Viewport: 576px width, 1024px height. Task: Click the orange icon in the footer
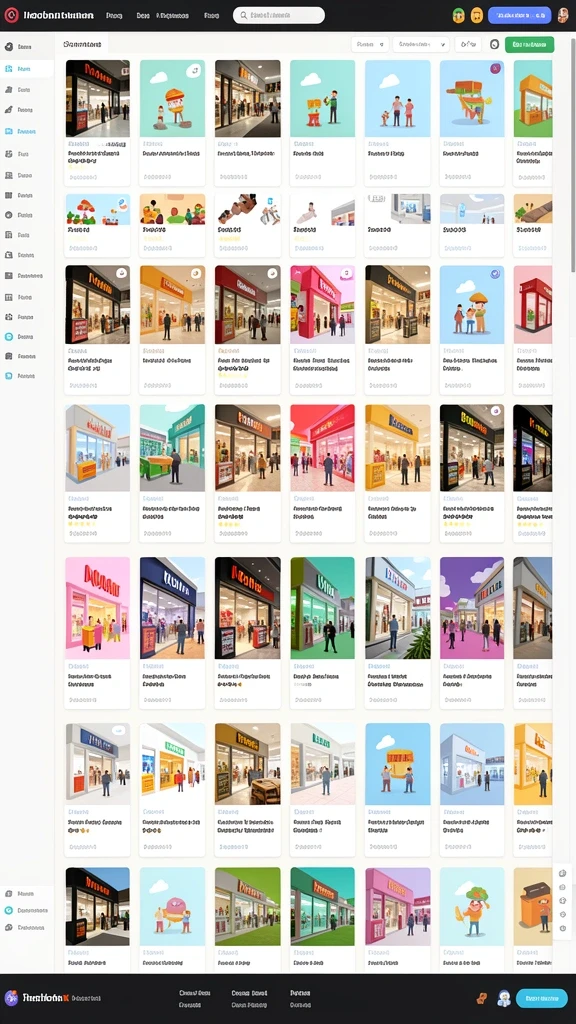[x=481, y=998]
